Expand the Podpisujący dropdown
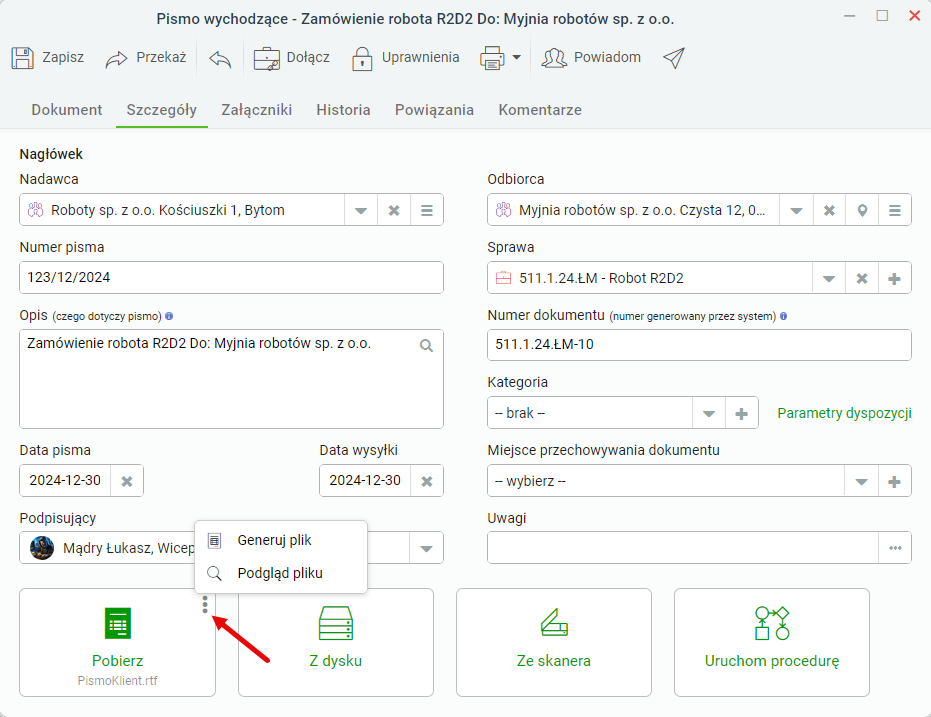Viewport: 931px width, 717px height. pyautogui.click(x=426, y=548)
